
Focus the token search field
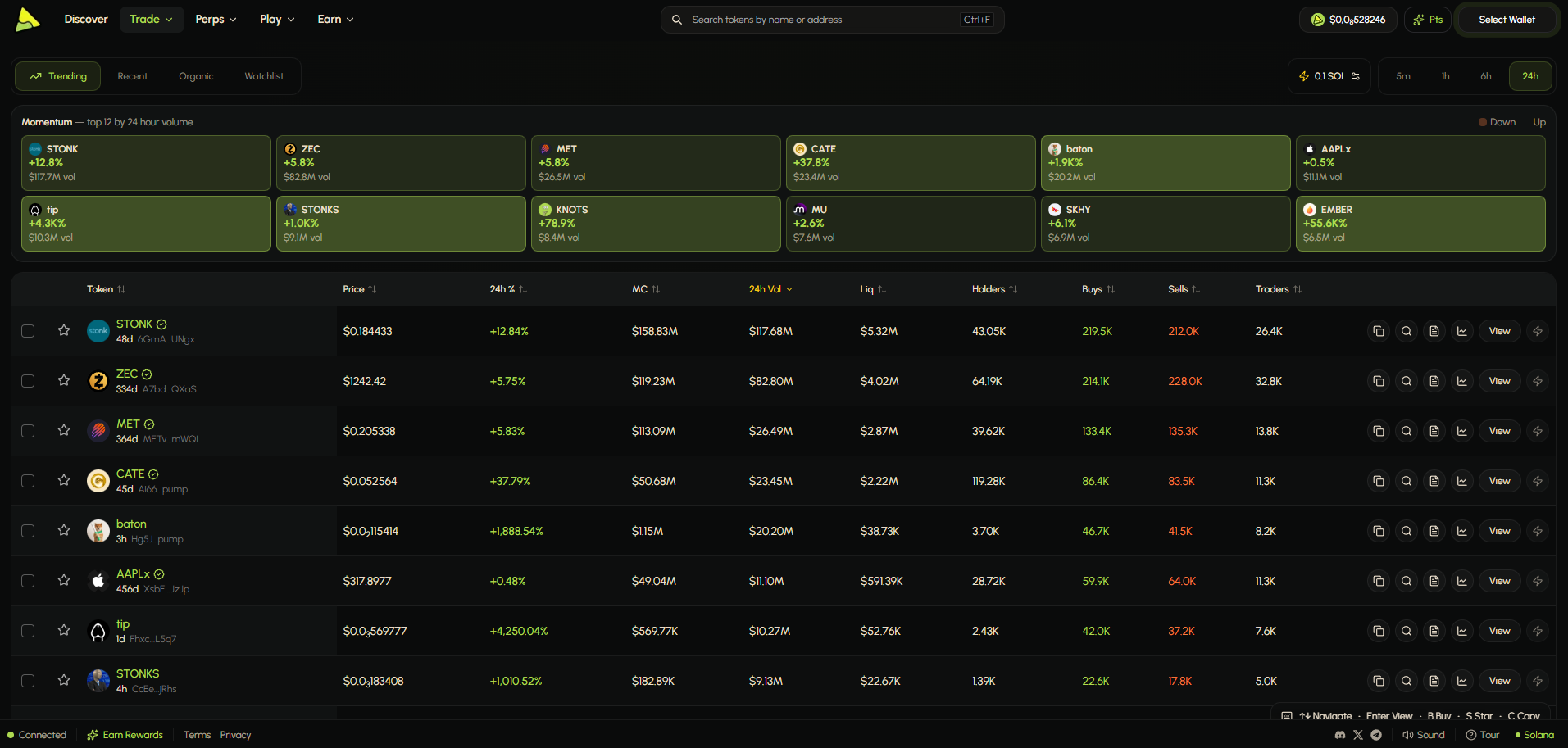coord(832,20)
